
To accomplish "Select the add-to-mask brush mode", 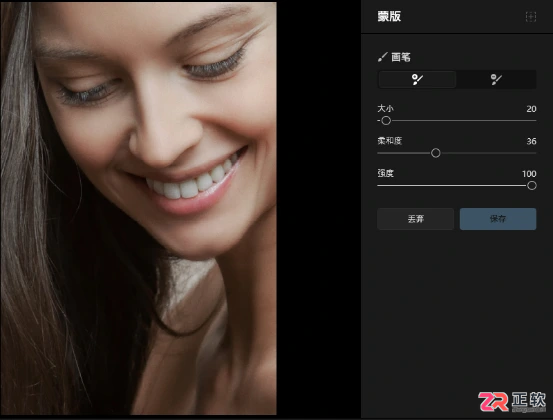I will [417, 79].
